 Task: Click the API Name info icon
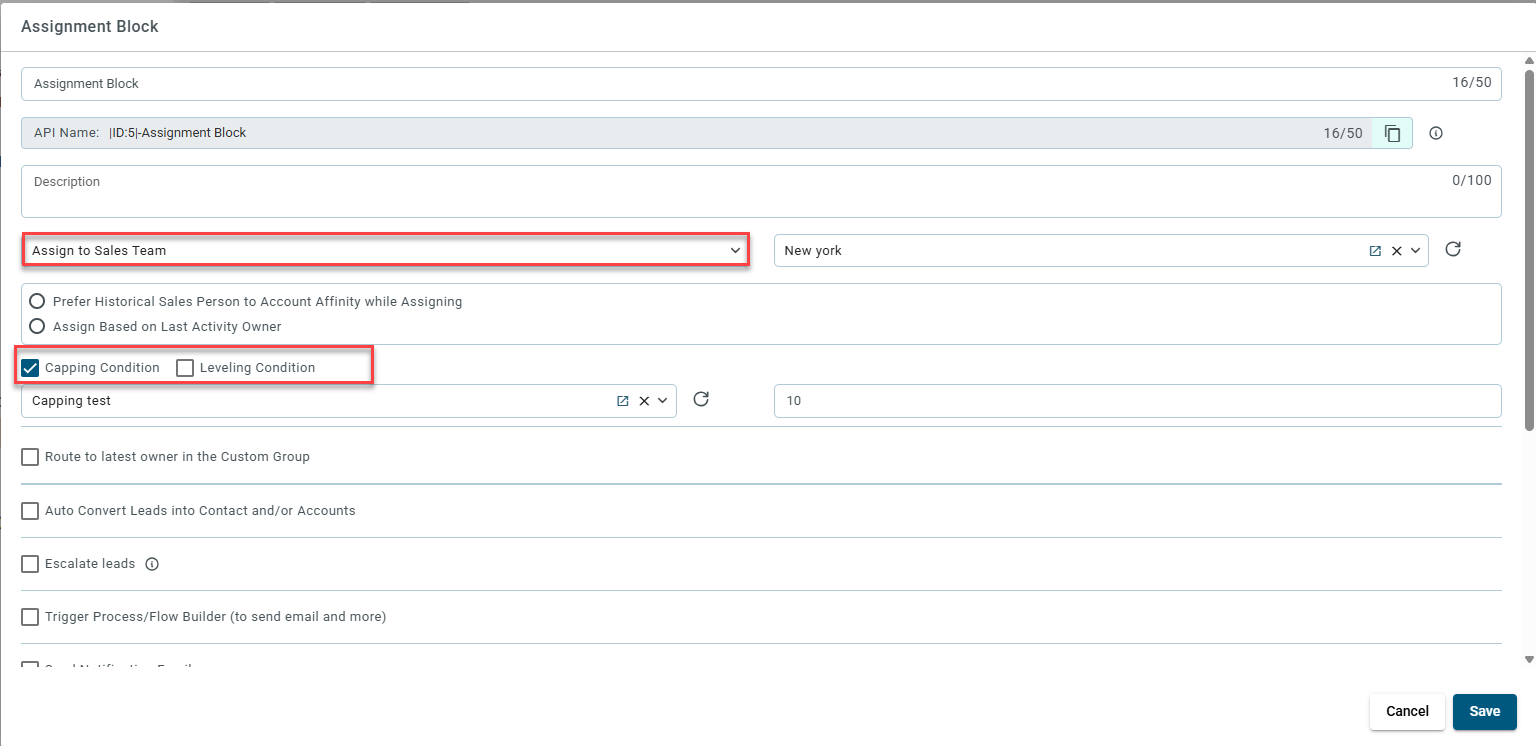[x=1436, y=133]
